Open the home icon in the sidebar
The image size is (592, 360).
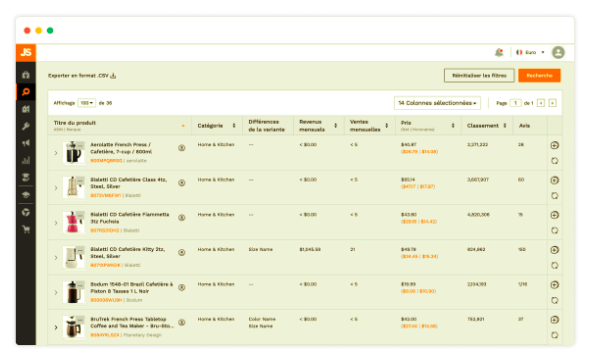coord(26,75)
